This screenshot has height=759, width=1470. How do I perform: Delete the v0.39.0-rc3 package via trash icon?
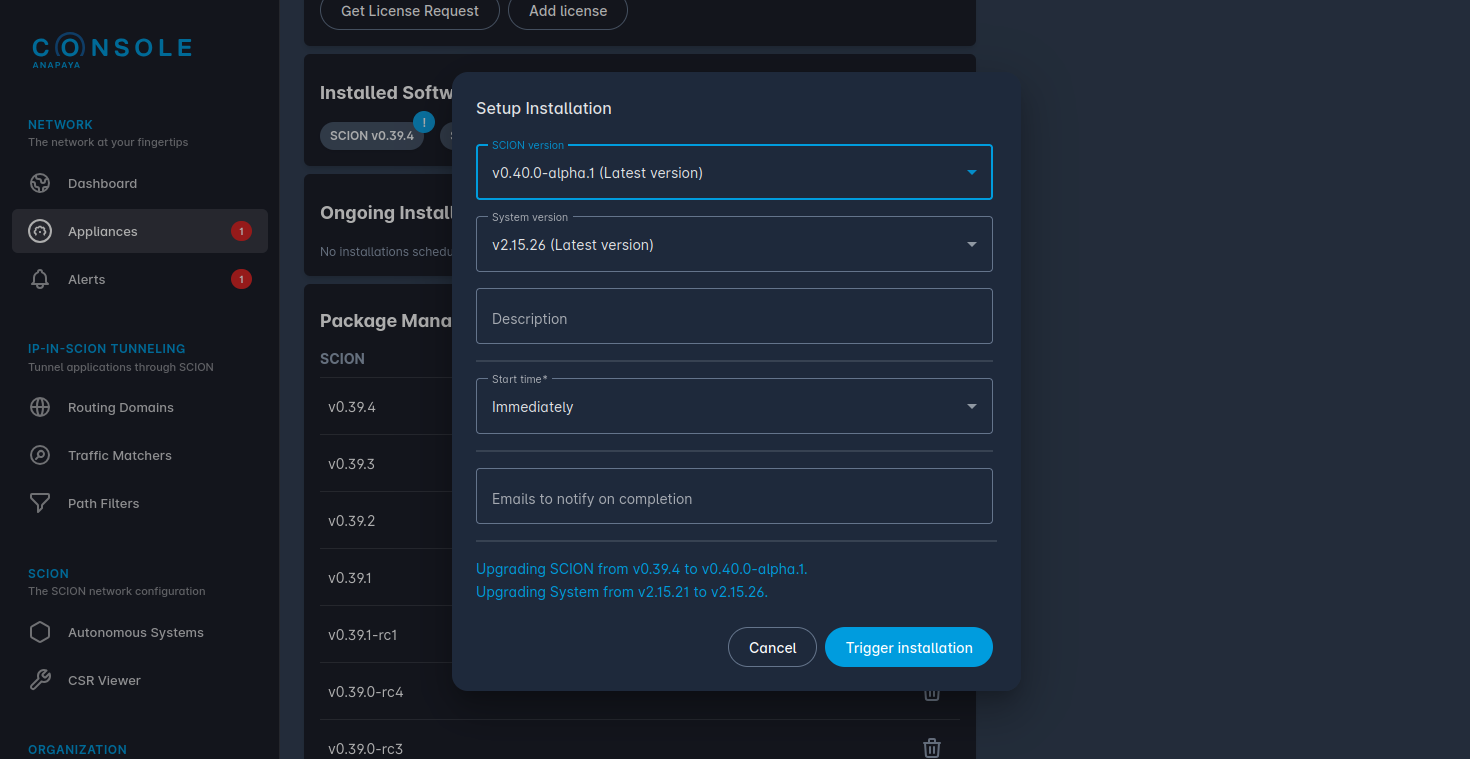coord(931,748)
